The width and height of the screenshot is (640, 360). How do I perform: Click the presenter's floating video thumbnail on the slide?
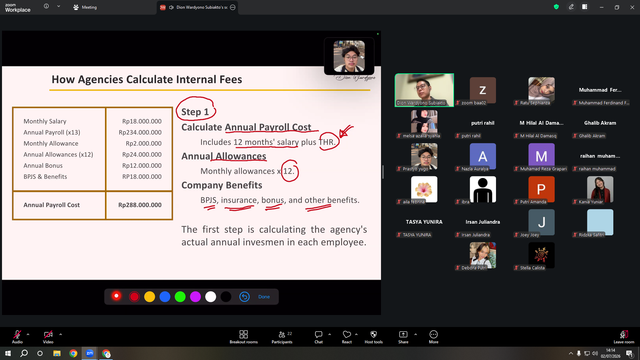point(349,56)
